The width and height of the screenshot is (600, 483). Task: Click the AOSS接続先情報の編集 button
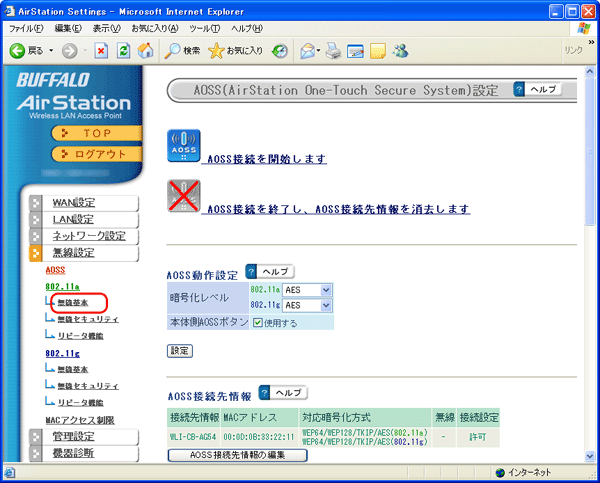click(237, 456)
